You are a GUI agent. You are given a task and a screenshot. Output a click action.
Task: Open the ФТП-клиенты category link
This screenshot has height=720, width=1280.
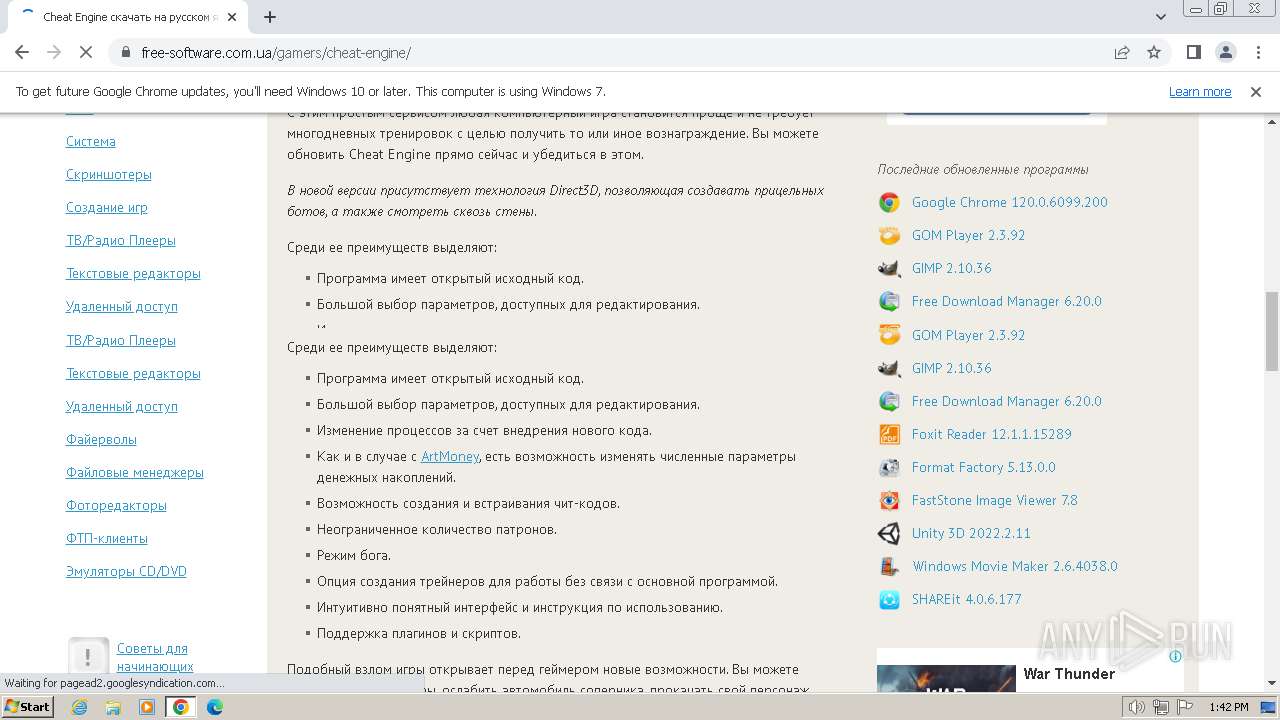(x=107, y=538)
